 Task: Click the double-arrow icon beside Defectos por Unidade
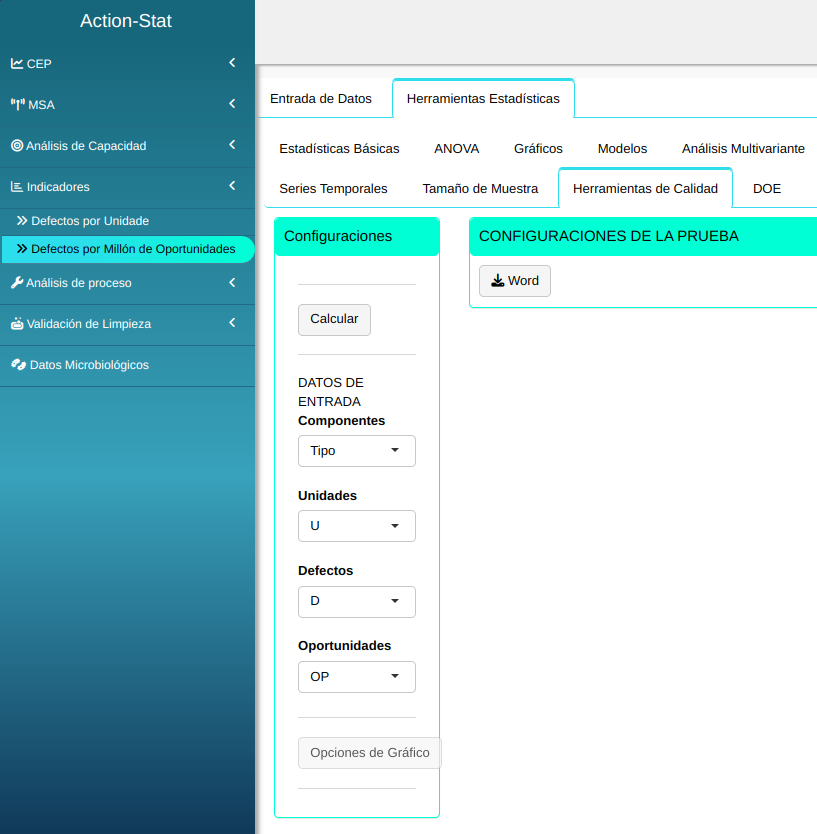[22, 221]
